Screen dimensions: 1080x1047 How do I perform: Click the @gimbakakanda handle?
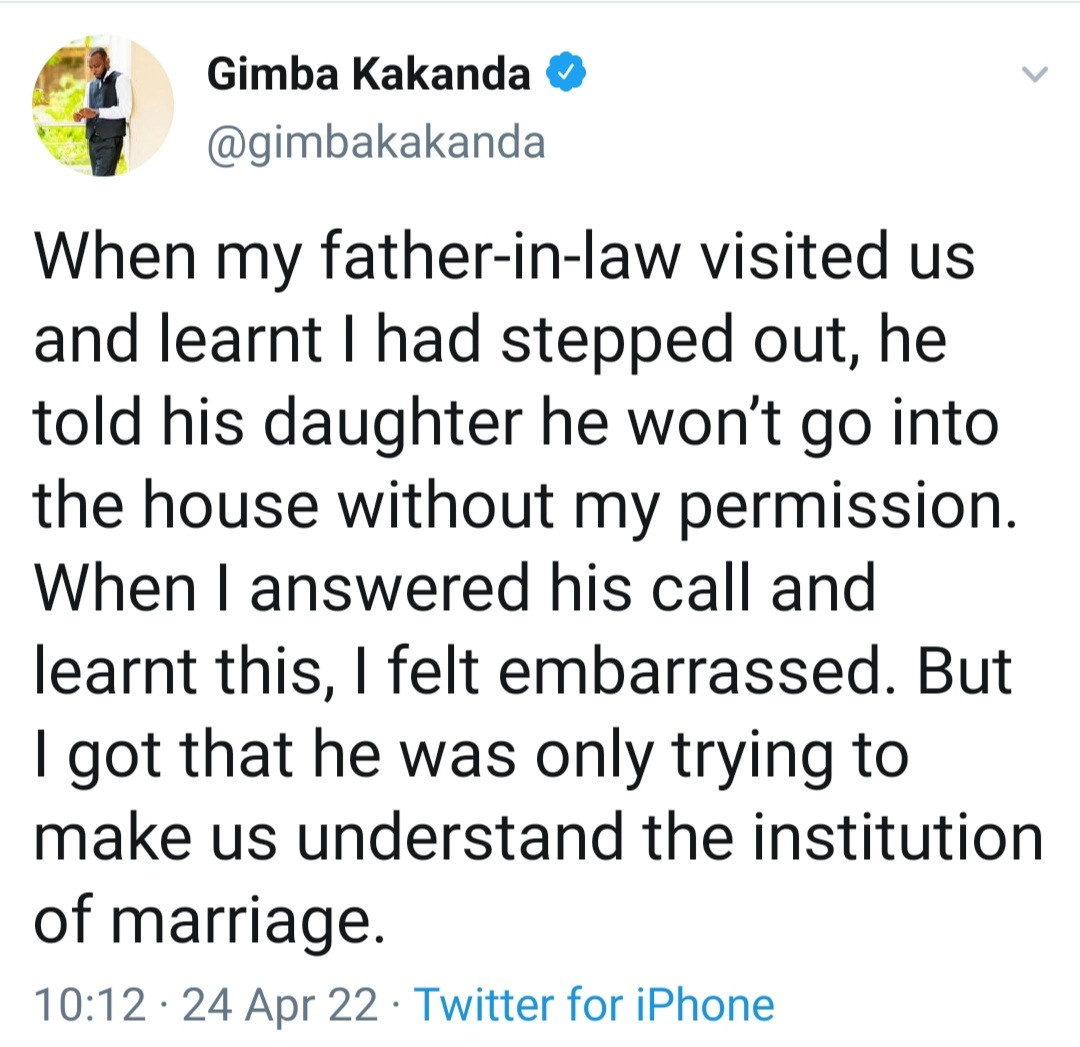click(x=376, y=141)
